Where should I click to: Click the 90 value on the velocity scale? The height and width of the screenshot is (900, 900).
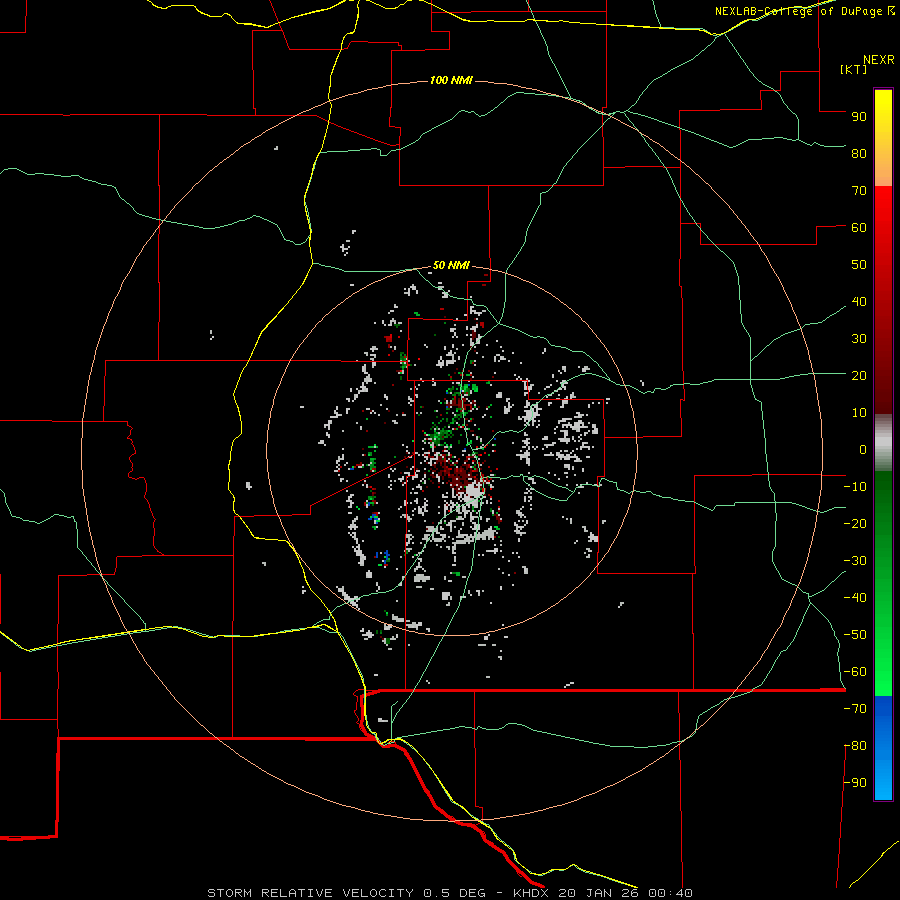point(859,117)
